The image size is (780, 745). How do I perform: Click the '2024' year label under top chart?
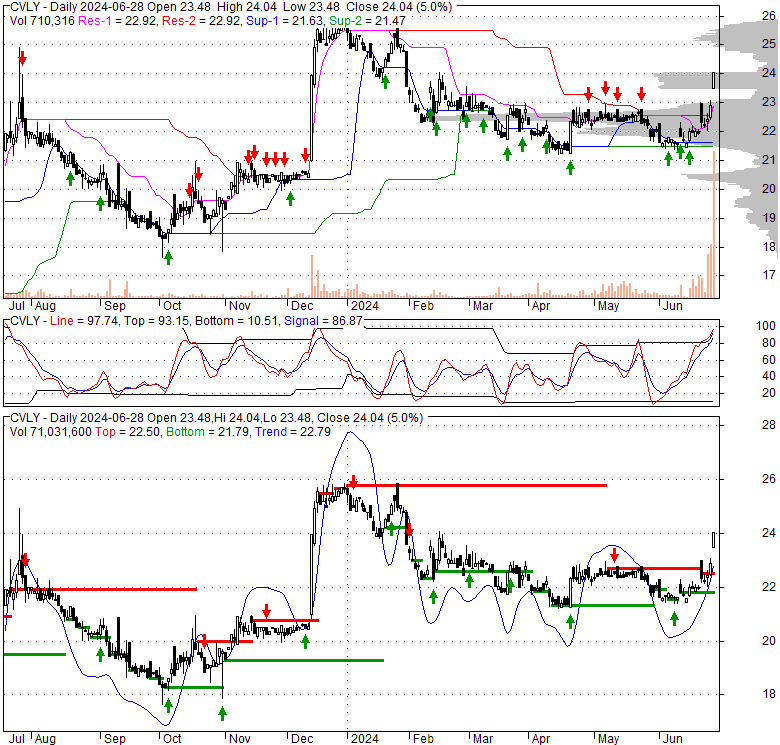[365, 306]
